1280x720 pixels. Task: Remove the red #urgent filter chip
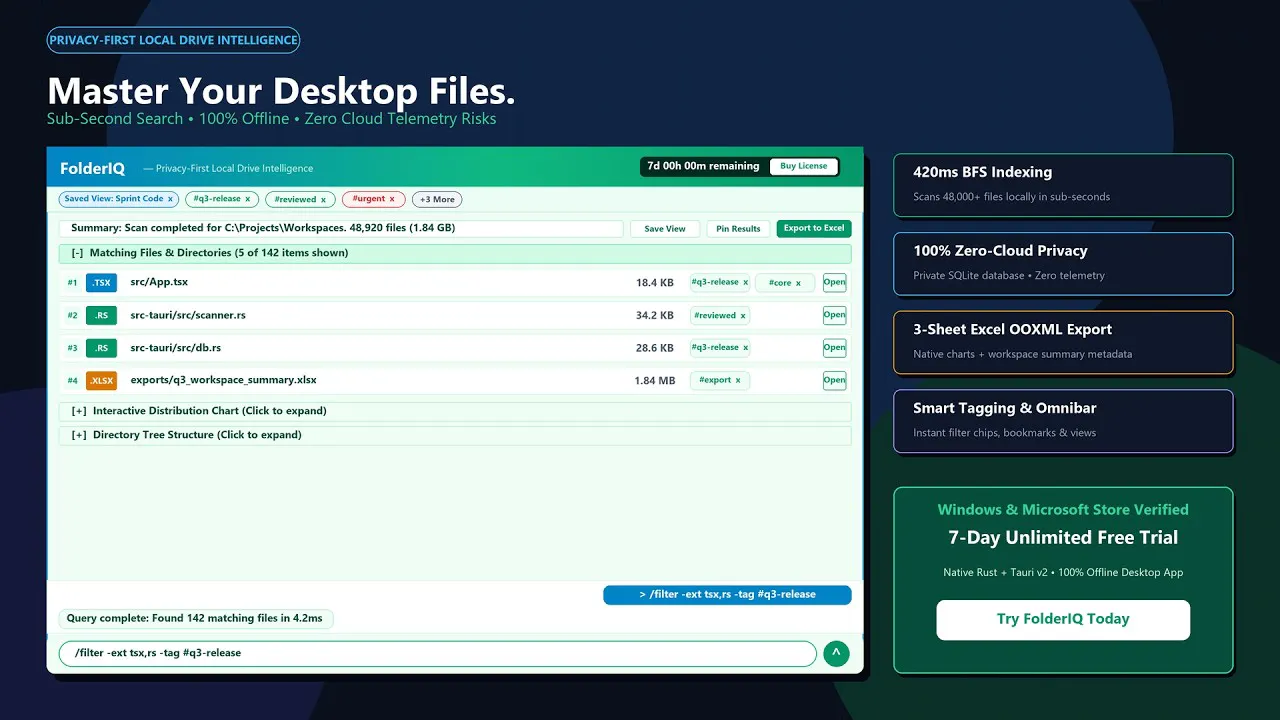(392, 199)
